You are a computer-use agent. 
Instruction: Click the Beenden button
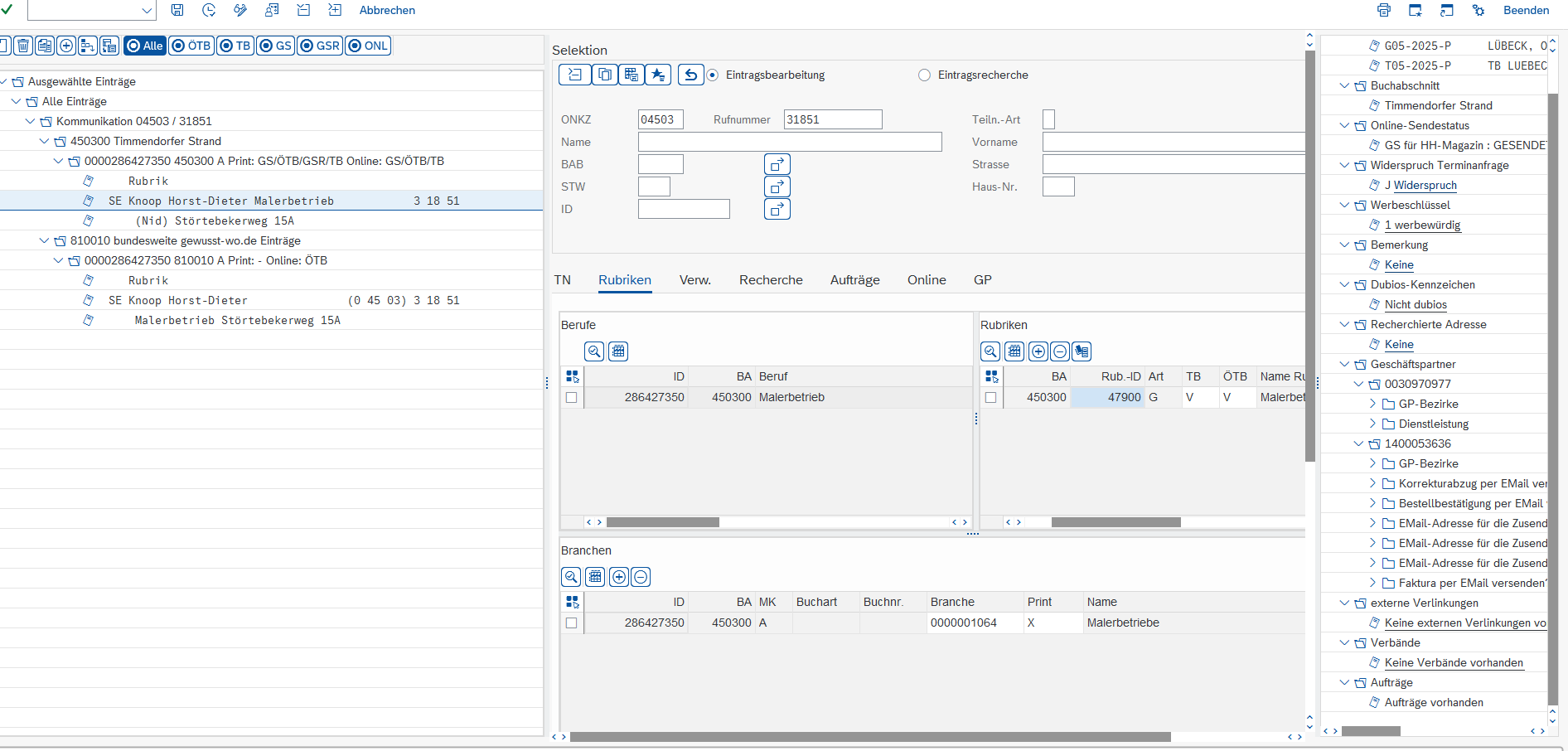[1527, 11]
